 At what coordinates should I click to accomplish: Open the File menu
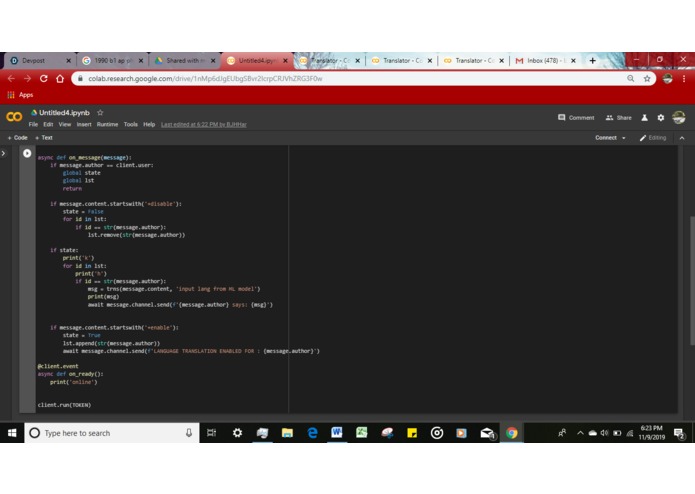(33, 124)
